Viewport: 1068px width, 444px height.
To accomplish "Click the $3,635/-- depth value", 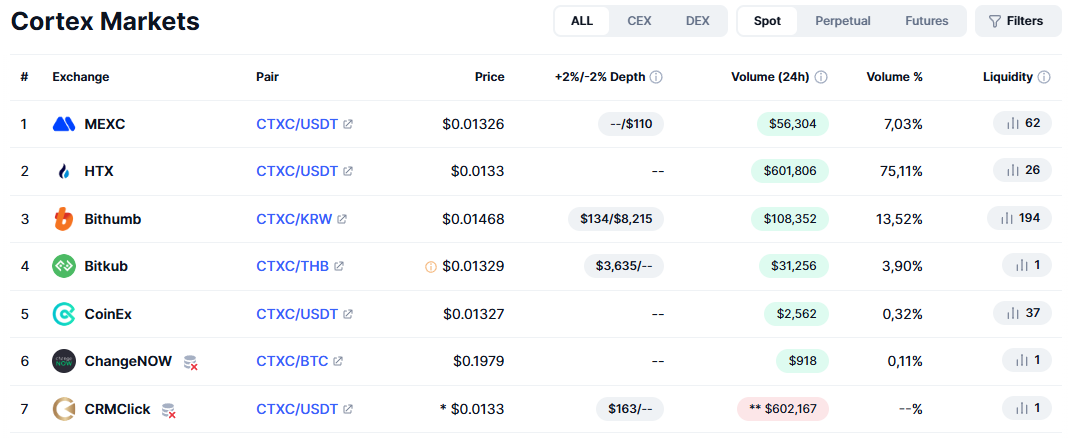I will point(624,266).
